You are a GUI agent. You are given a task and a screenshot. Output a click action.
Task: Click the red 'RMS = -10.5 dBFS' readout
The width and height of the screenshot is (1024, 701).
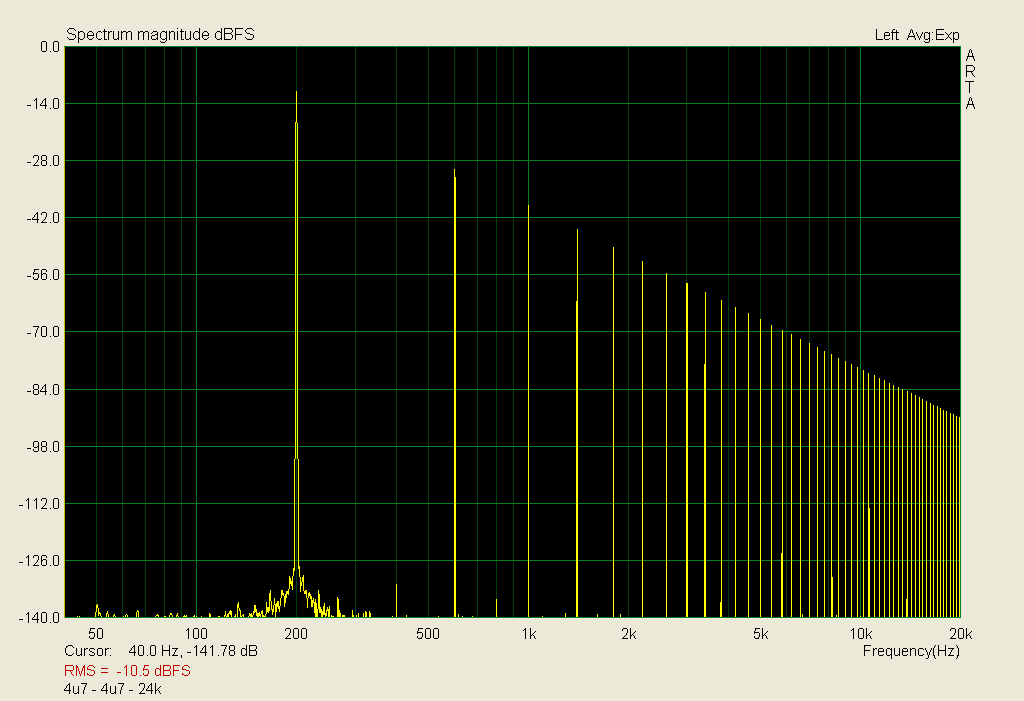(127, 671)
